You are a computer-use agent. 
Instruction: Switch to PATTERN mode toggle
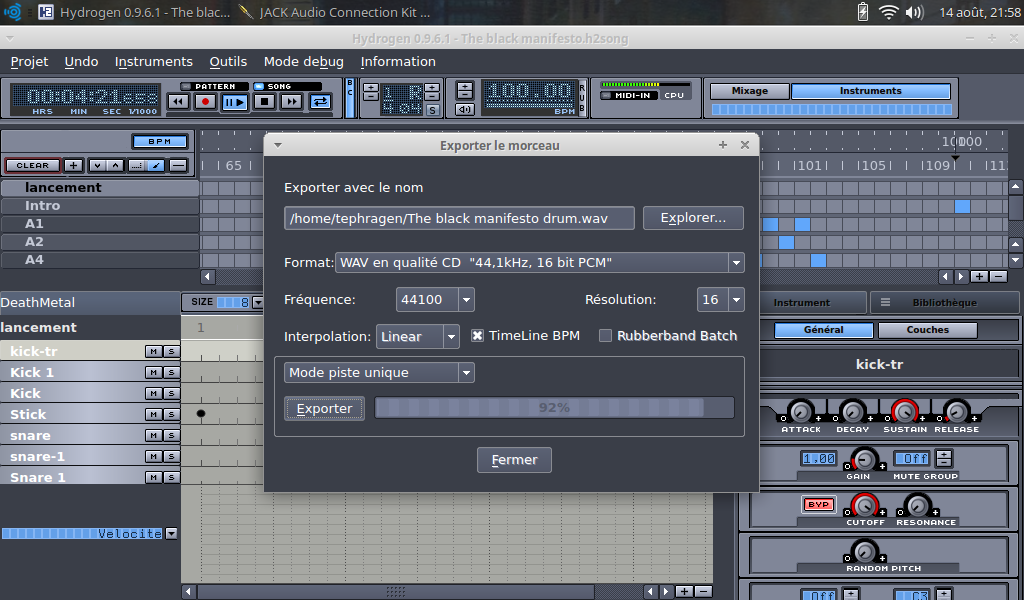tap(214, 86)
